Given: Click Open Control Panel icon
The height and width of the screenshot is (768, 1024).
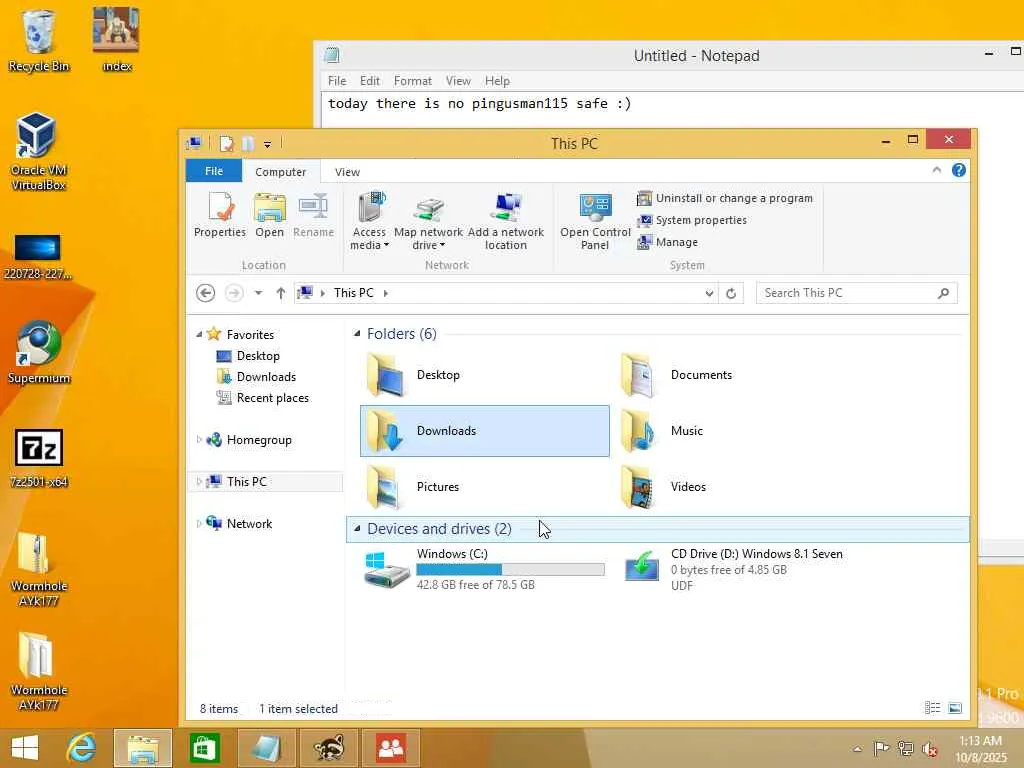Looking at the screenshot, I should click(595, 221).
